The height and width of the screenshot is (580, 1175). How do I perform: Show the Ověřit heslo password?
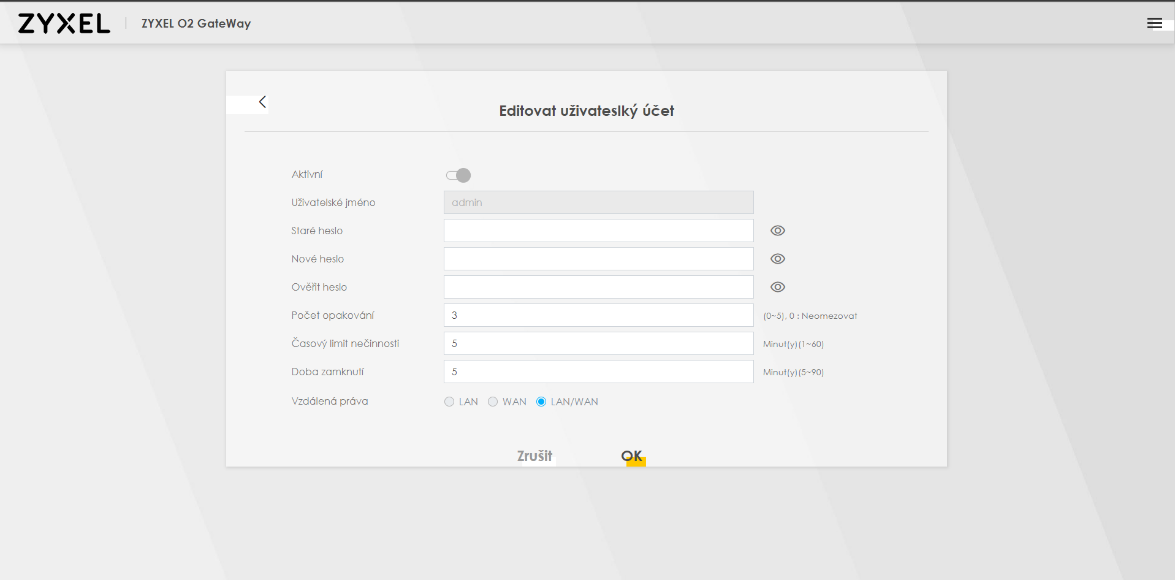click(x=778, y=287)
